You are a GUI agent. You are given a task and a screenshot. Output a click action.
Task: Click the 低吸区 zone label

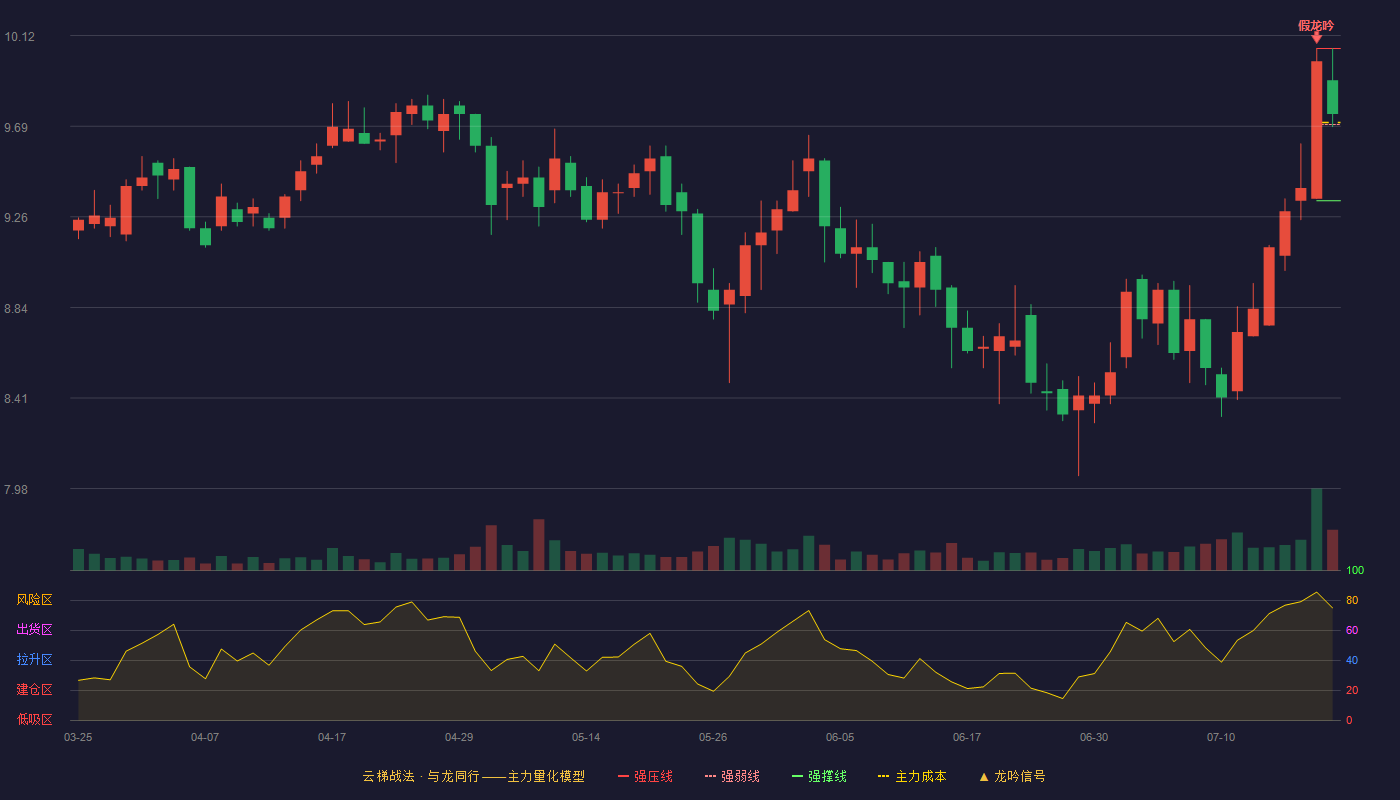(x=34, y=719)
